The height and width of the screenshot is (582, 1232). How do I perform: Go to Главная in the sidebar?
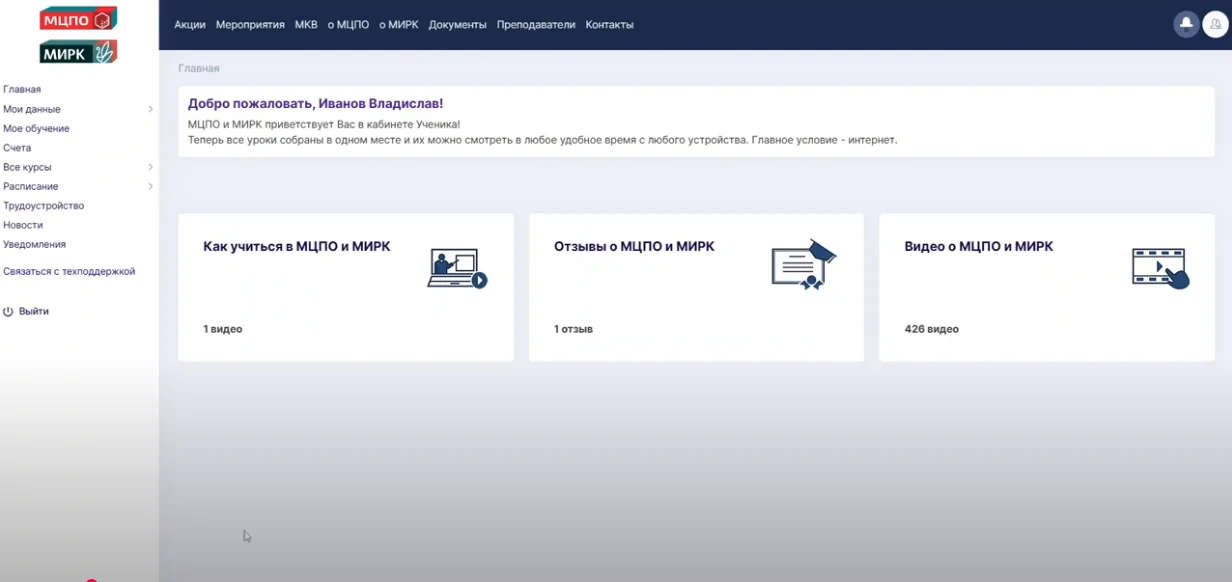[x=22, y=90]
